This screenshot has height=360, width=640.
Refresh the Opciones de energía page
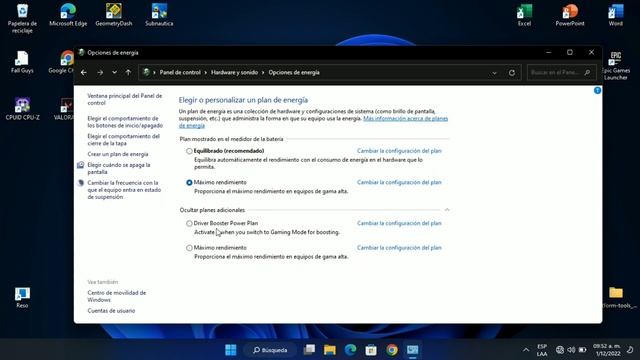click(512, 73)
